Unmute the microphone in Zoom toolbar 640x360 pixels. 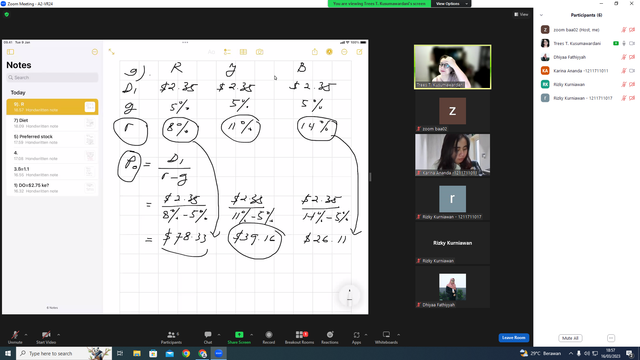(x=15, y=337)
